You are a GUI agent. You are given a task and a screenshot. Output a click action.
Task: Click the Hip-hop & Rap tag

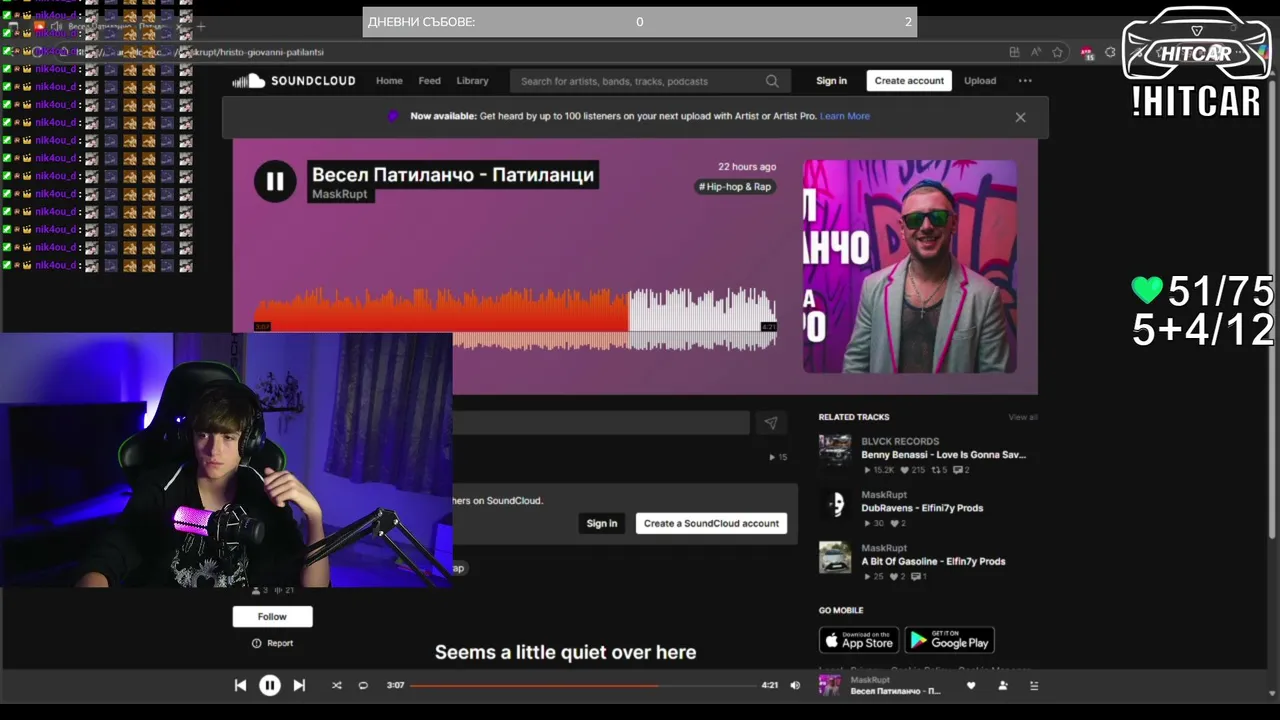coord(735,186)
